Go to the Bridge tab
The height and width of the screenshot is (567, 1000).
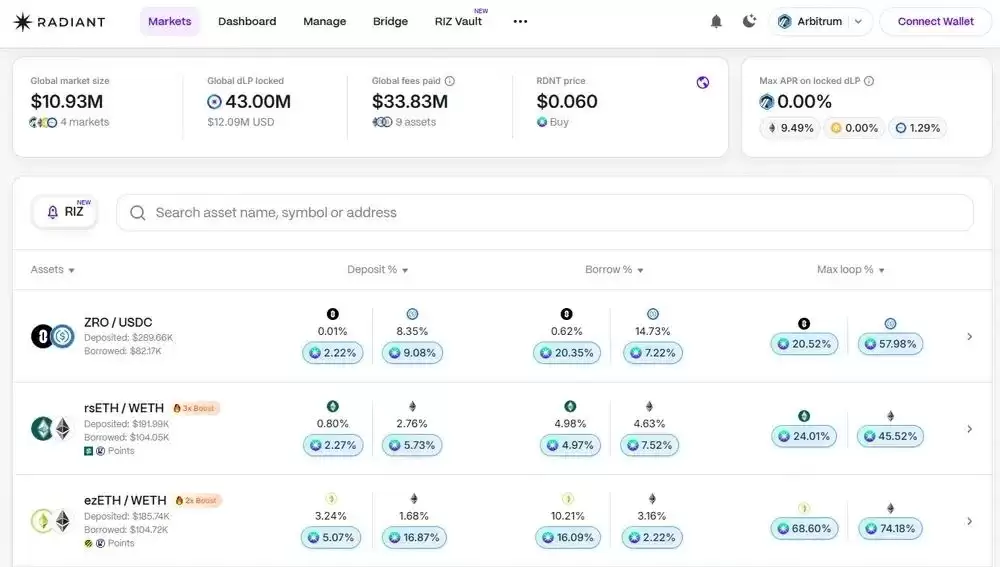(390, 22)
